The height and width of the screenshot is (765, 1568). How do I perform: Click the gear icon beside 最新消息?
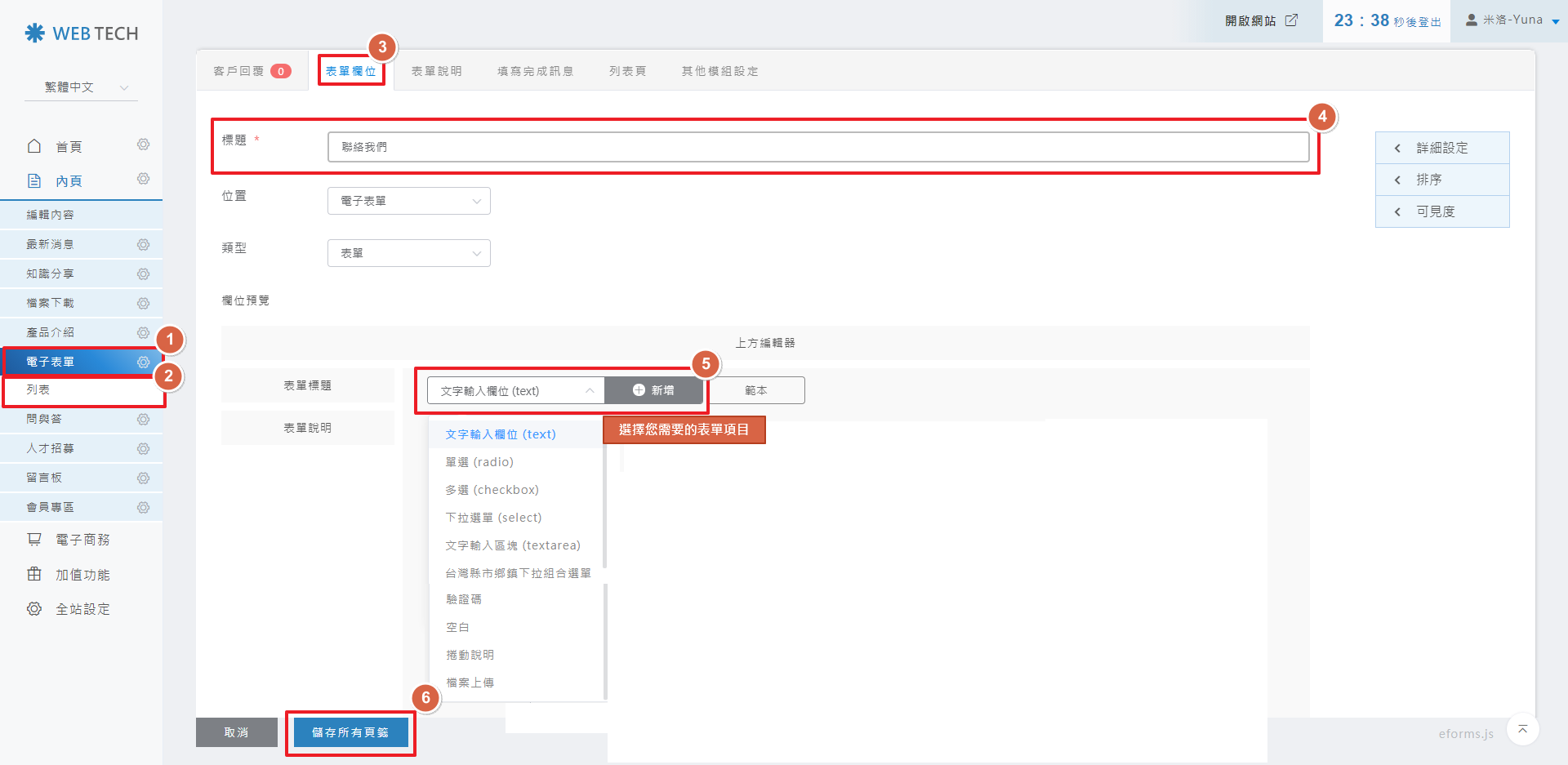143,245
